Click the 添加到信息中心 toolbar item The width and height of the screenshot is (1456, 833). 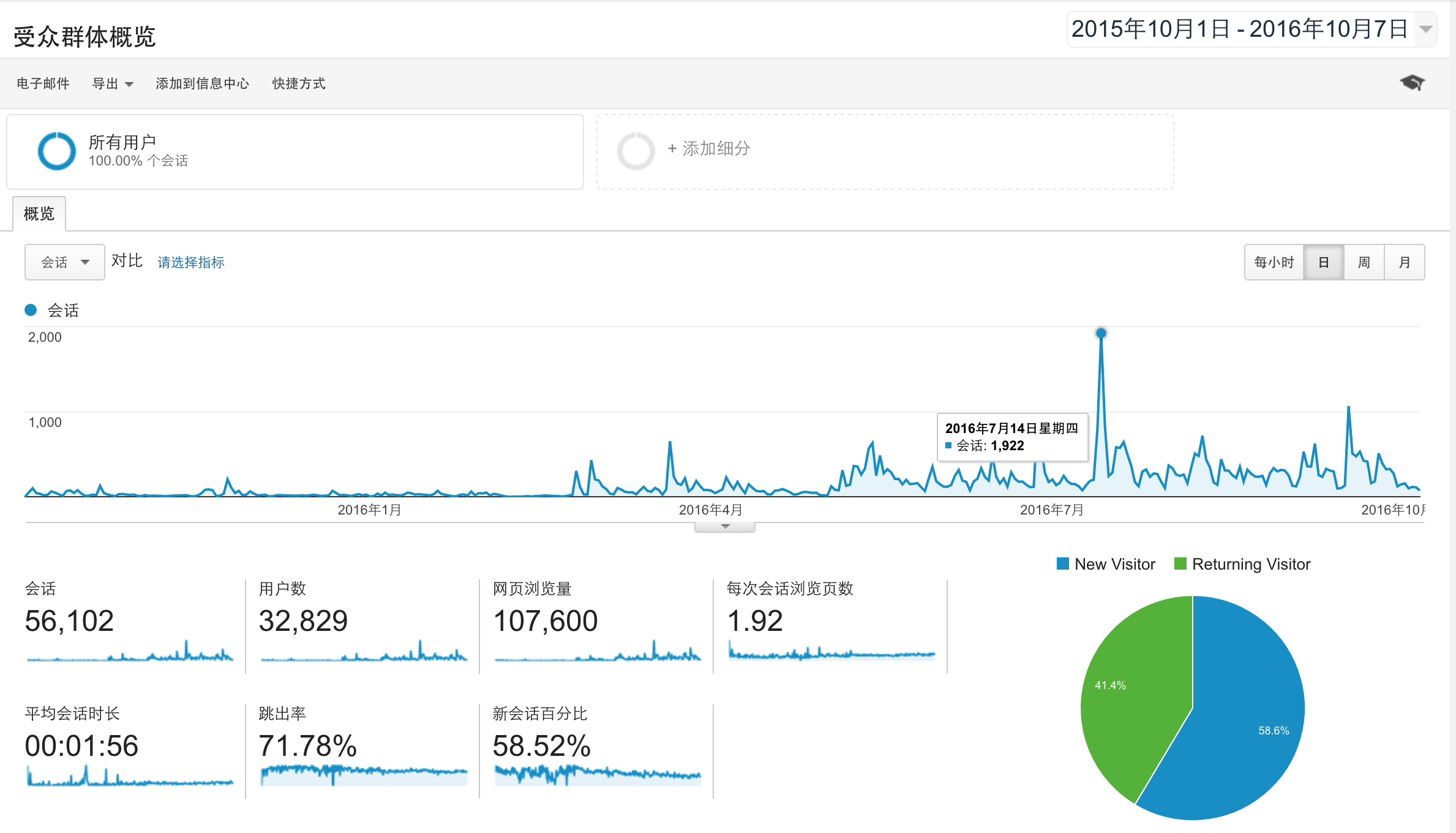click(202, 83)
